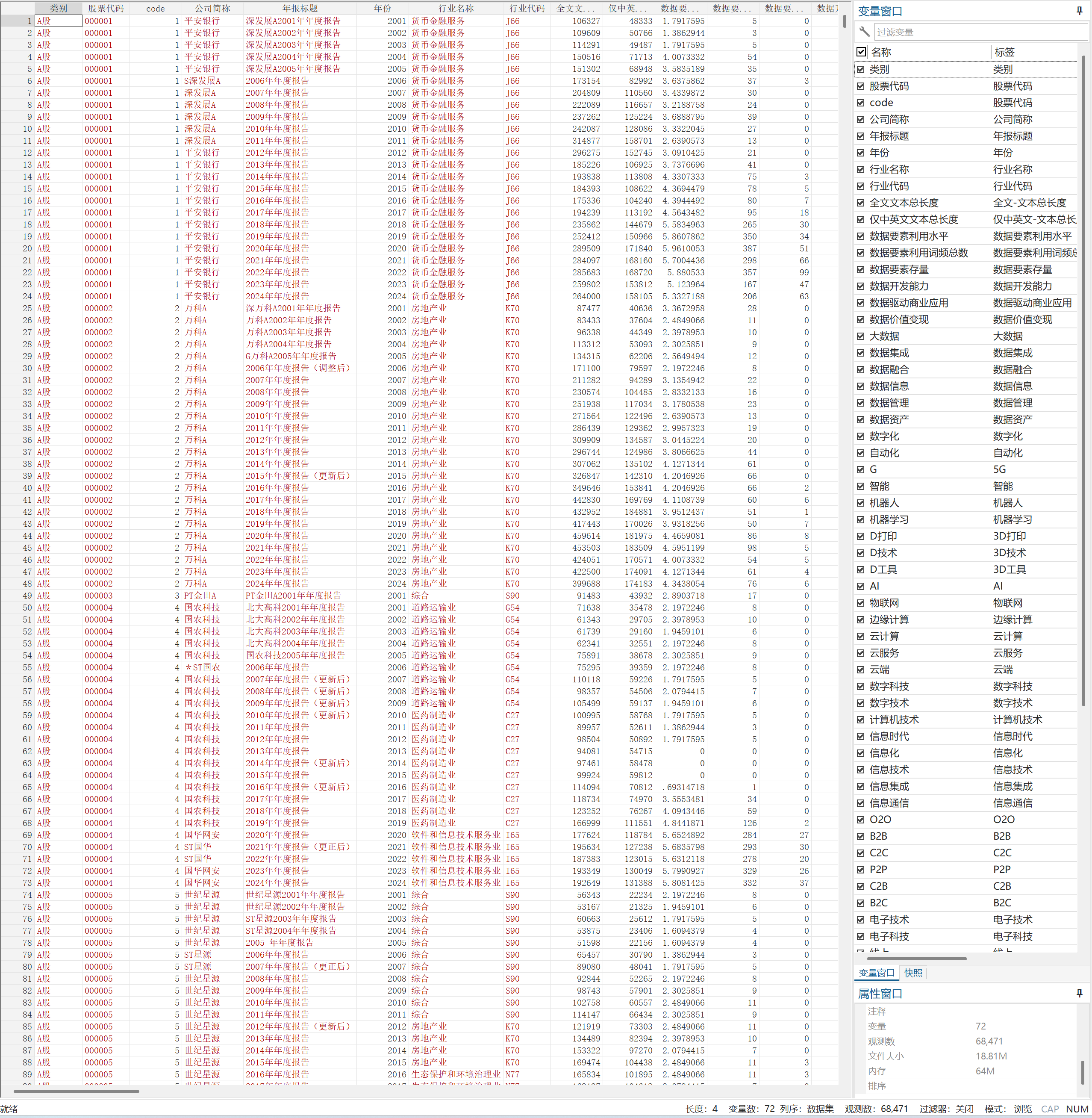
Task: Click the 排序 row in the properties panel
Action: [877, 1086]
